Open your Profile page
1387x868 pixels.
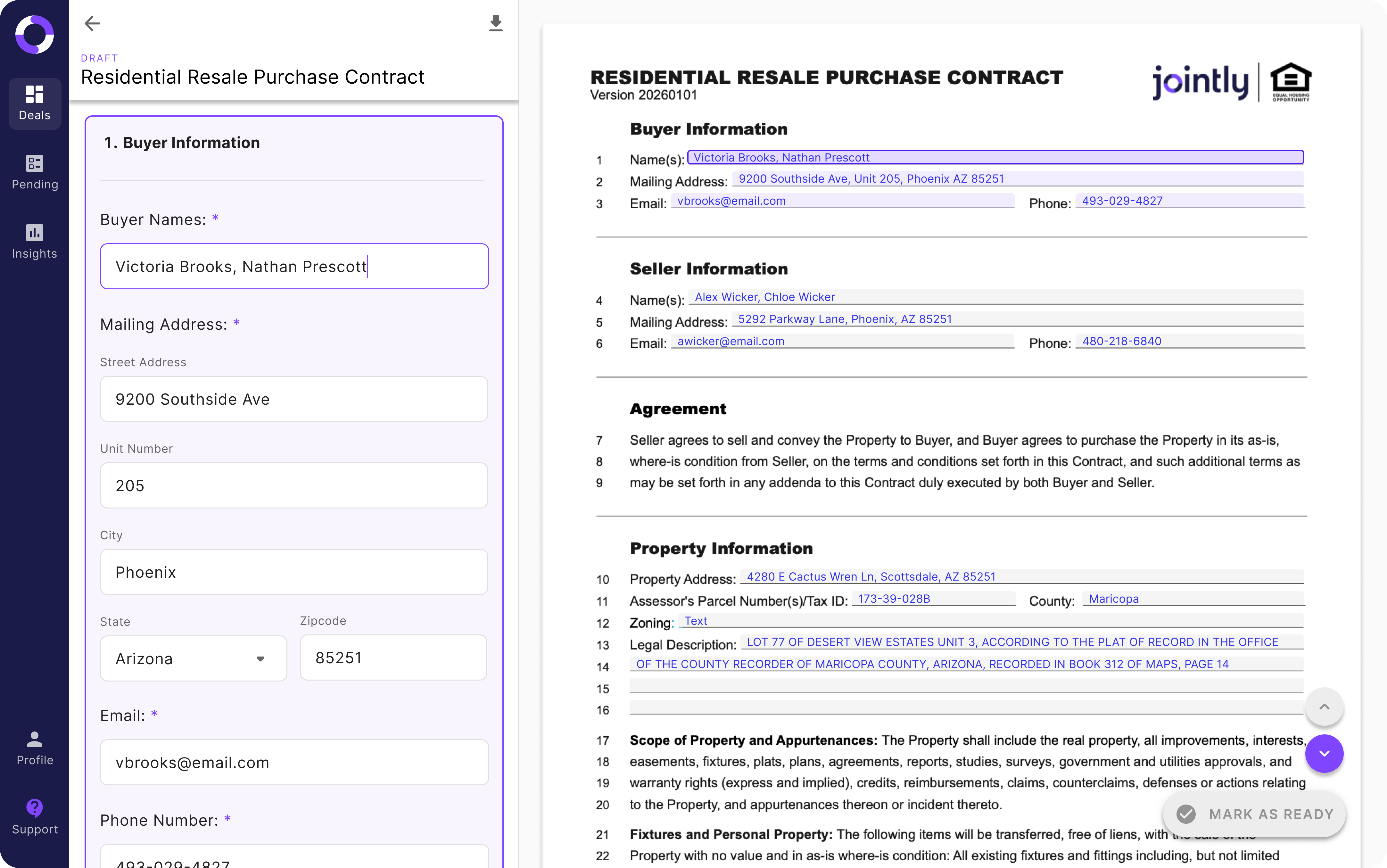[35, 748]
